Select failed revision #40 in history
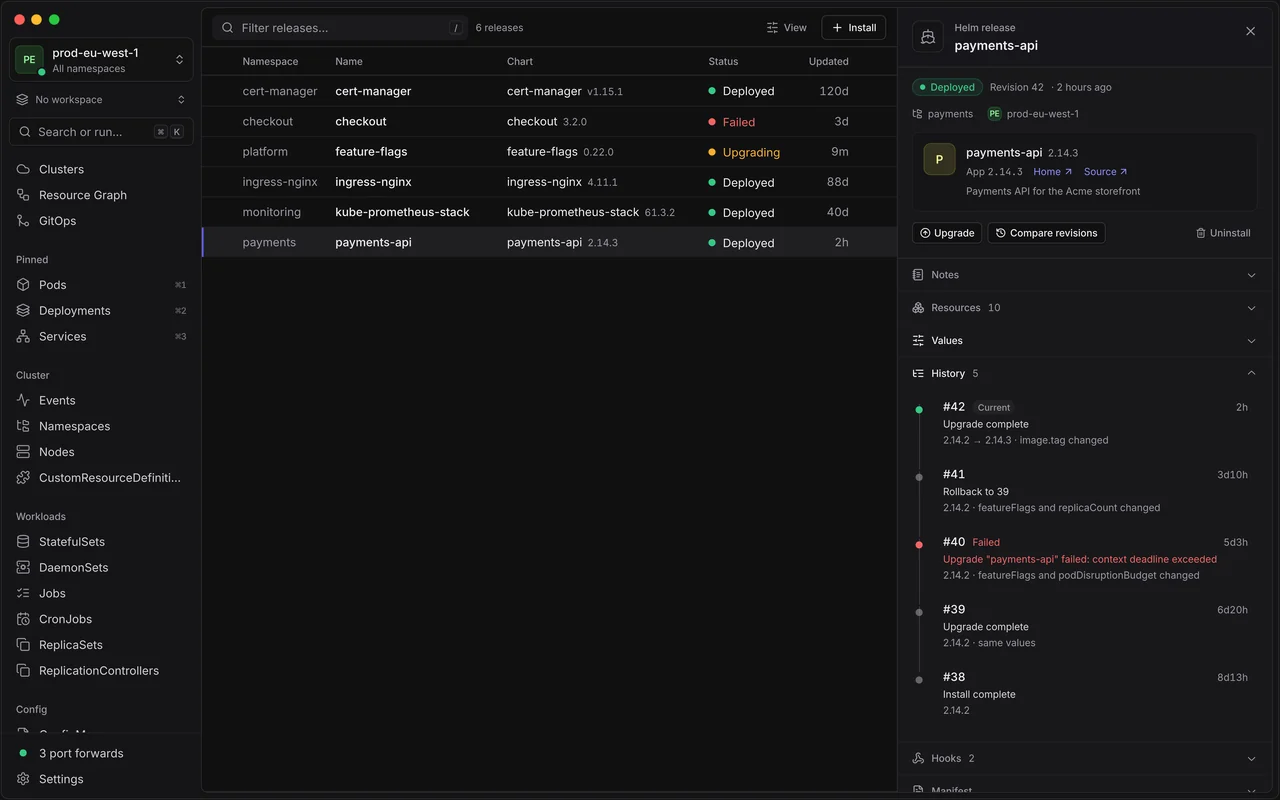This screenshot has width=1280, height=800. tap(1084, 559)
